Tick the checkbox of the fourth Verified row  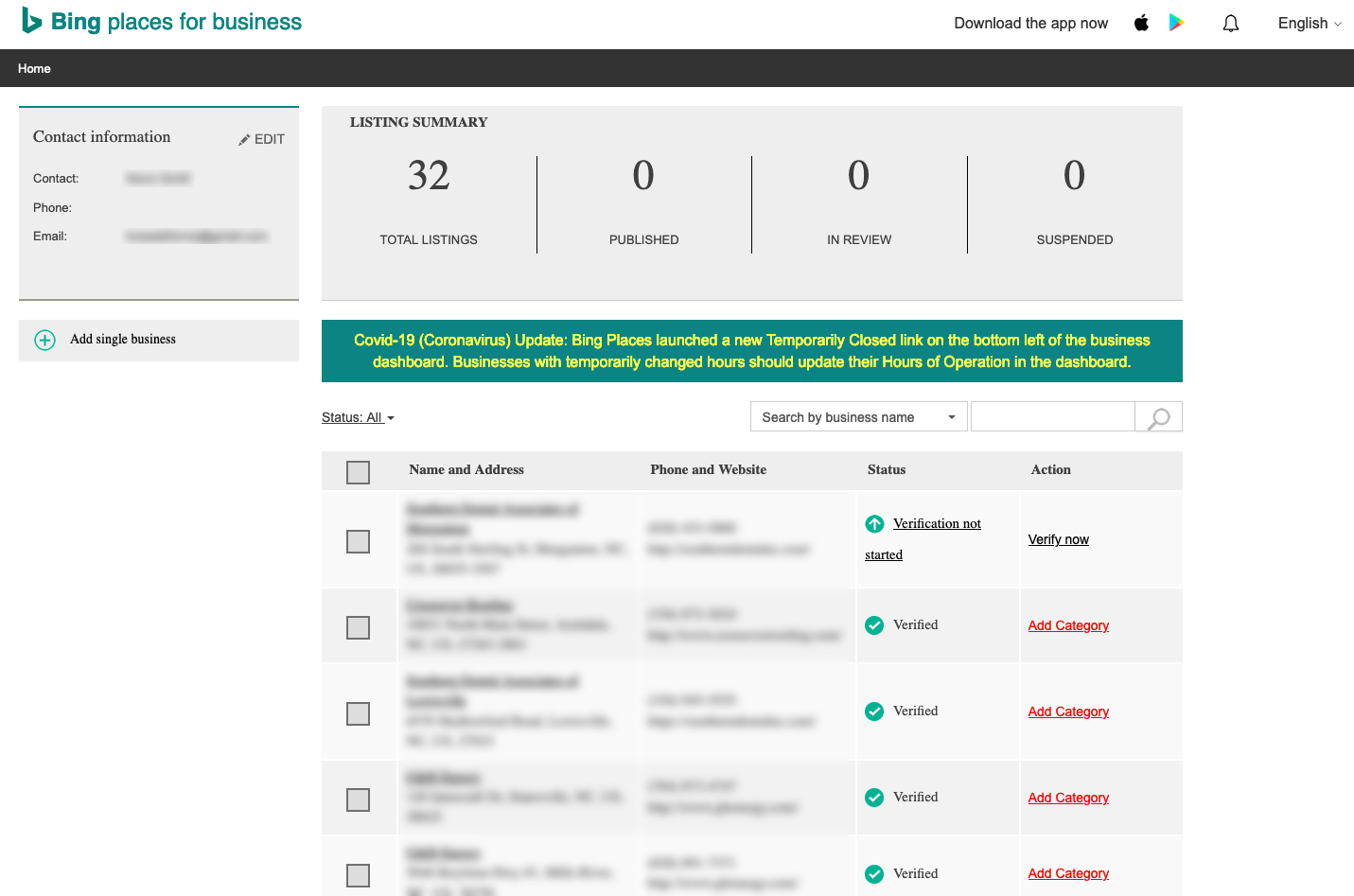[x=358, y=875]
